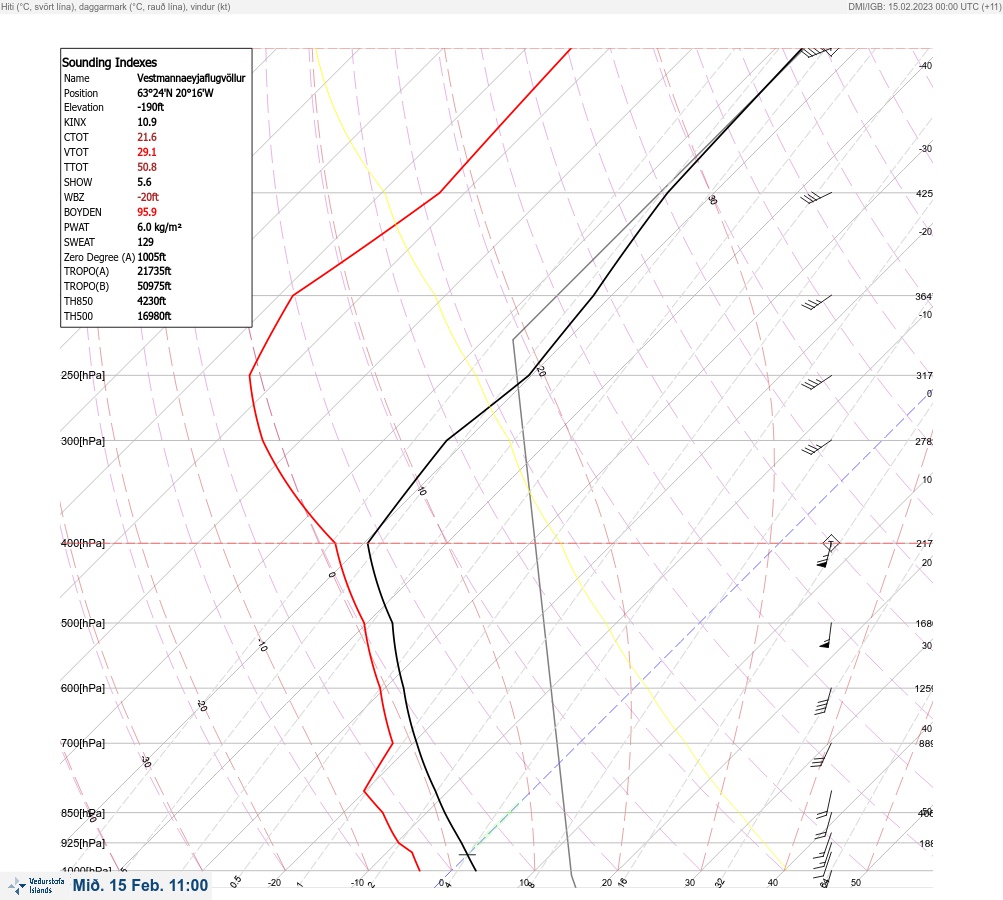The width and height of the screenshot is (1003, 900).
Task: Click the red dew point line at 700 hPa
Action: tap(392, 743)
